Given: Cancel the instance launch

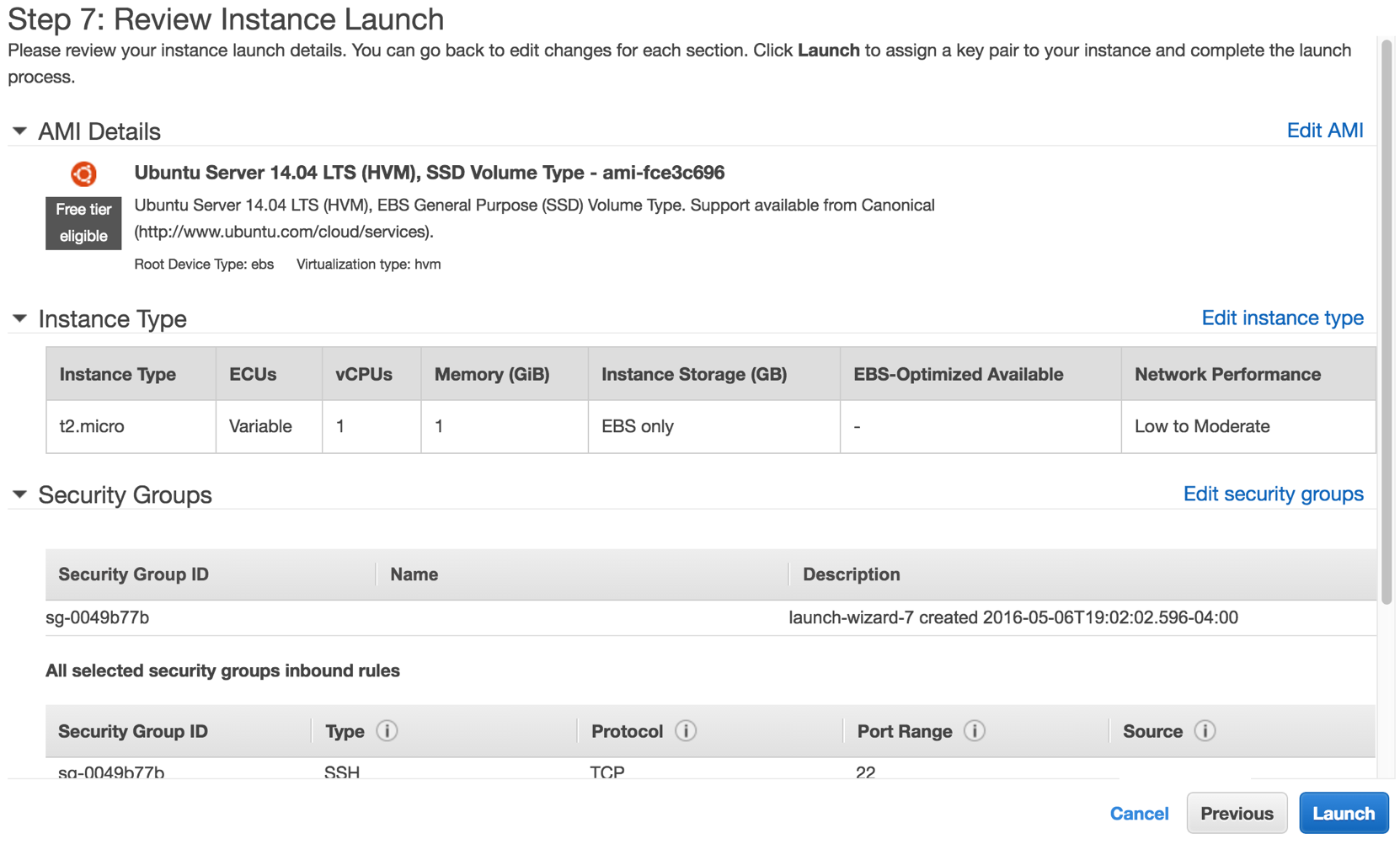Looking at the screenshot, I should click(x=1139, y=814).
